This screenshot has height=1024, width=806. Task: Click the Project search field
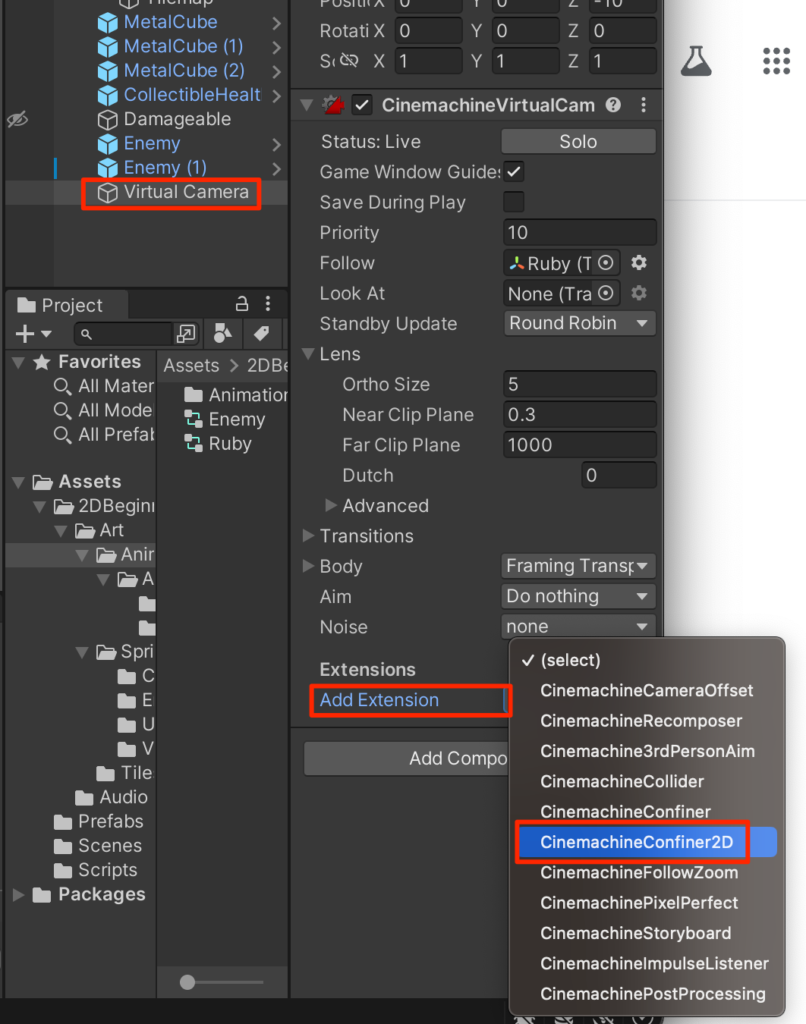coord(123,334)
